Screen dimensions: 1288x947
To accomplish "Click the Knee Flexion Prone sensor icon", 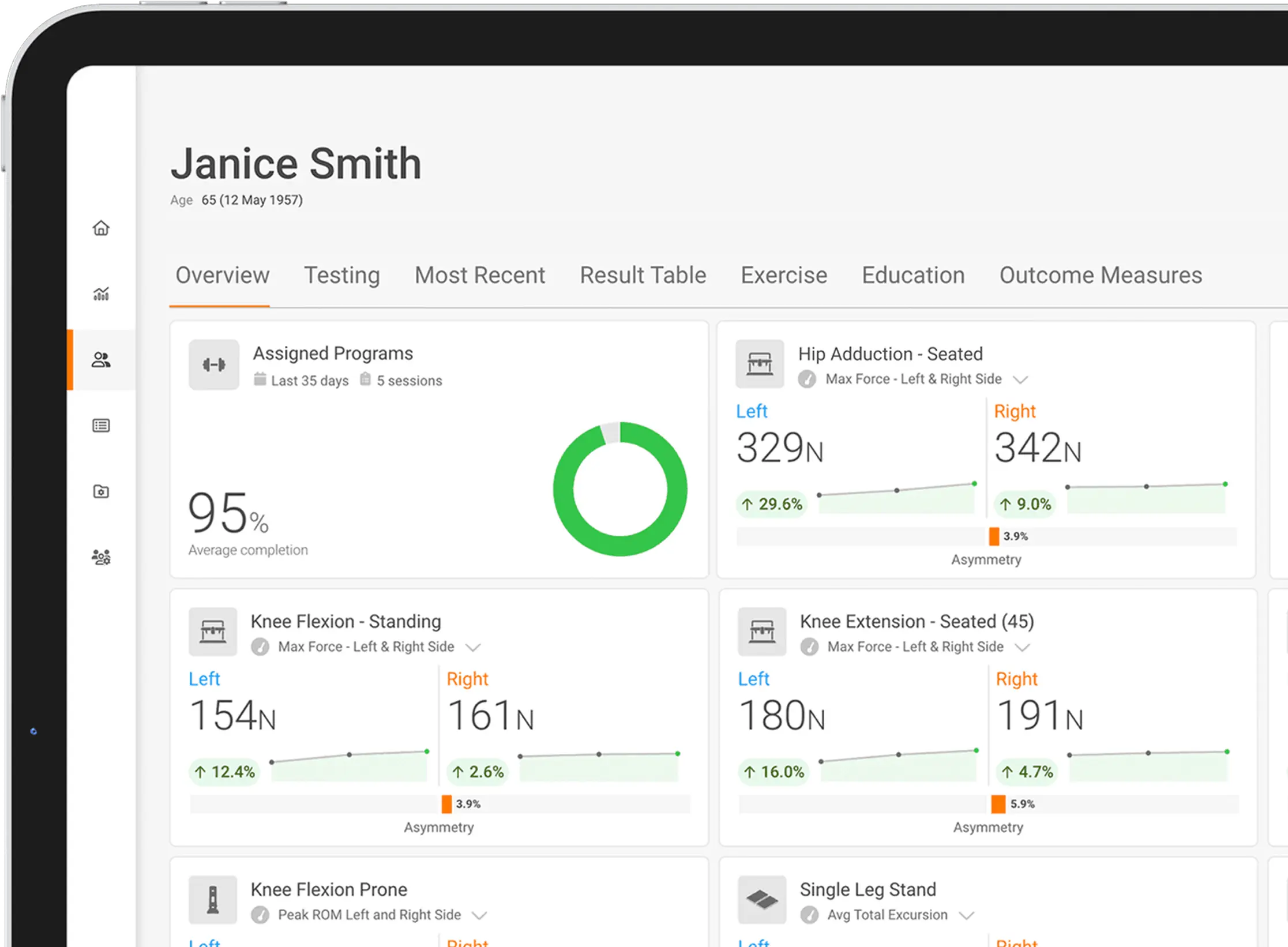I will click(213, 900).
